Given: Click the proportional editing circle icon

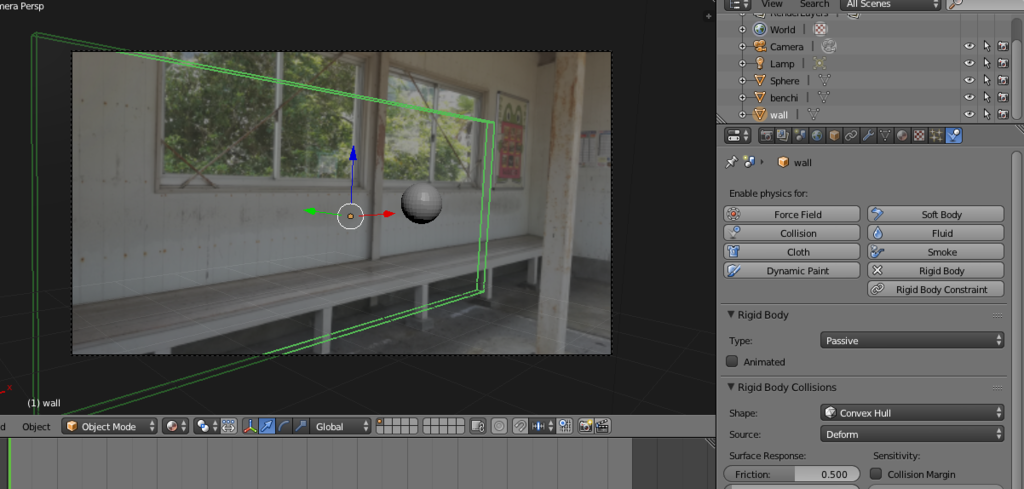Looking at the screenshot, I should click(x=499, y=426).
